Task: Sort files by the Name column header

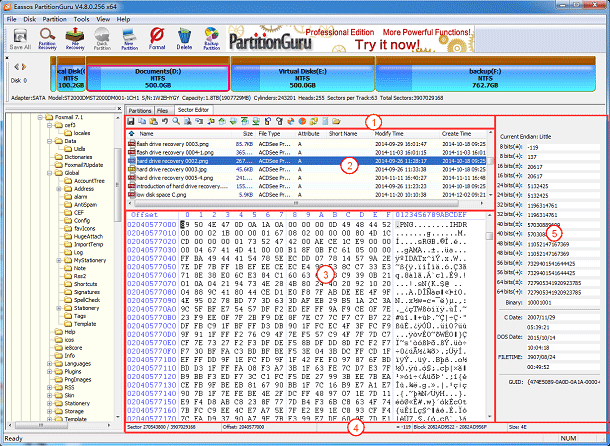Action: [146, 134]
